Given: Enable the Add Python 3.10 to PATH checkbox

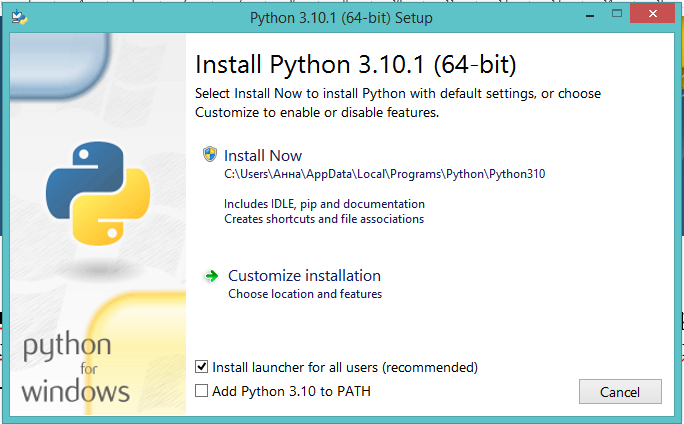Looking at the screenshot, I should coord(203,391).
